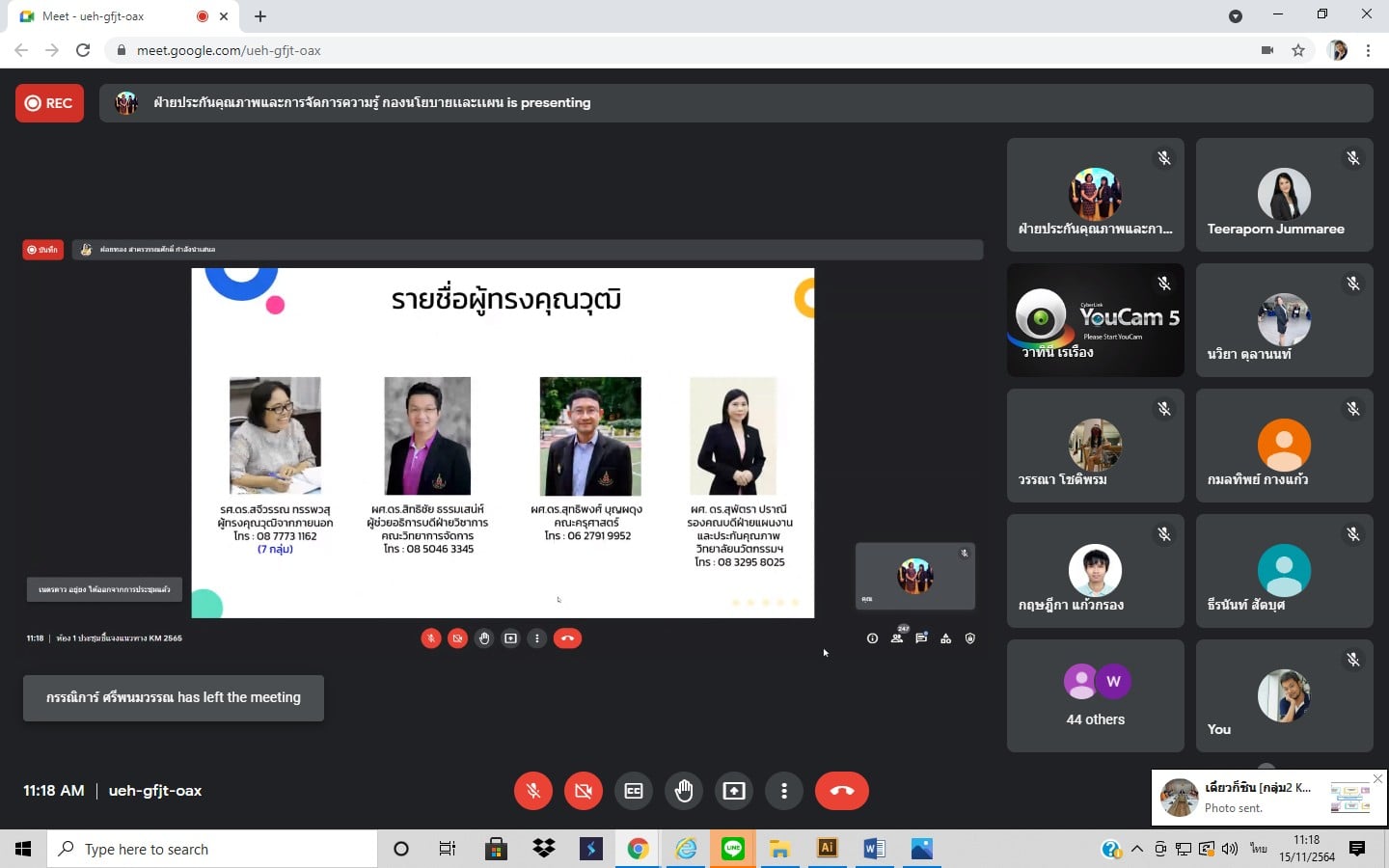The width and height of the screenshot is (1389, 868).
Task: Click the red leave call button
Action: pos(841,791)
